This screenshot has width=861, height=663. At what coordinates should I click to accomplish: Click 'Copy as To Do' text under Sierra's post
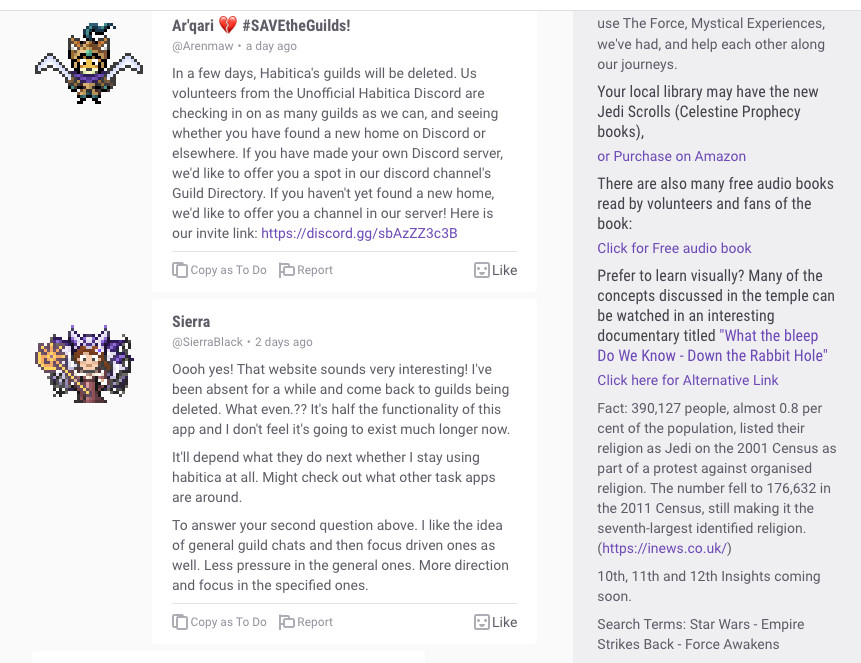coord(228,622)
